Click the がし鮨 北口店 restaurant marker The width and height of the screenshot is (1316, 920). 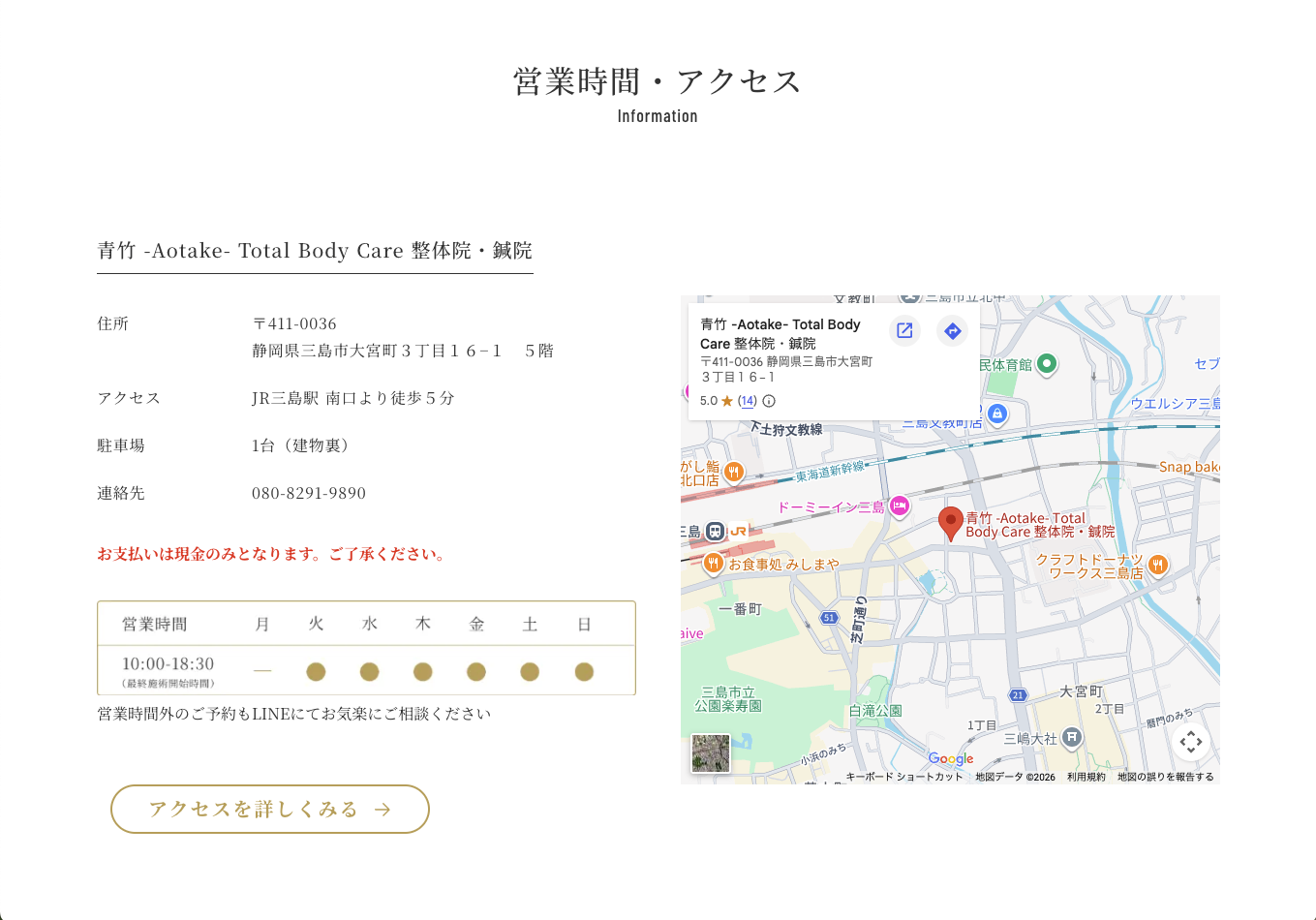pyautogui.click(x=734, y=472)
